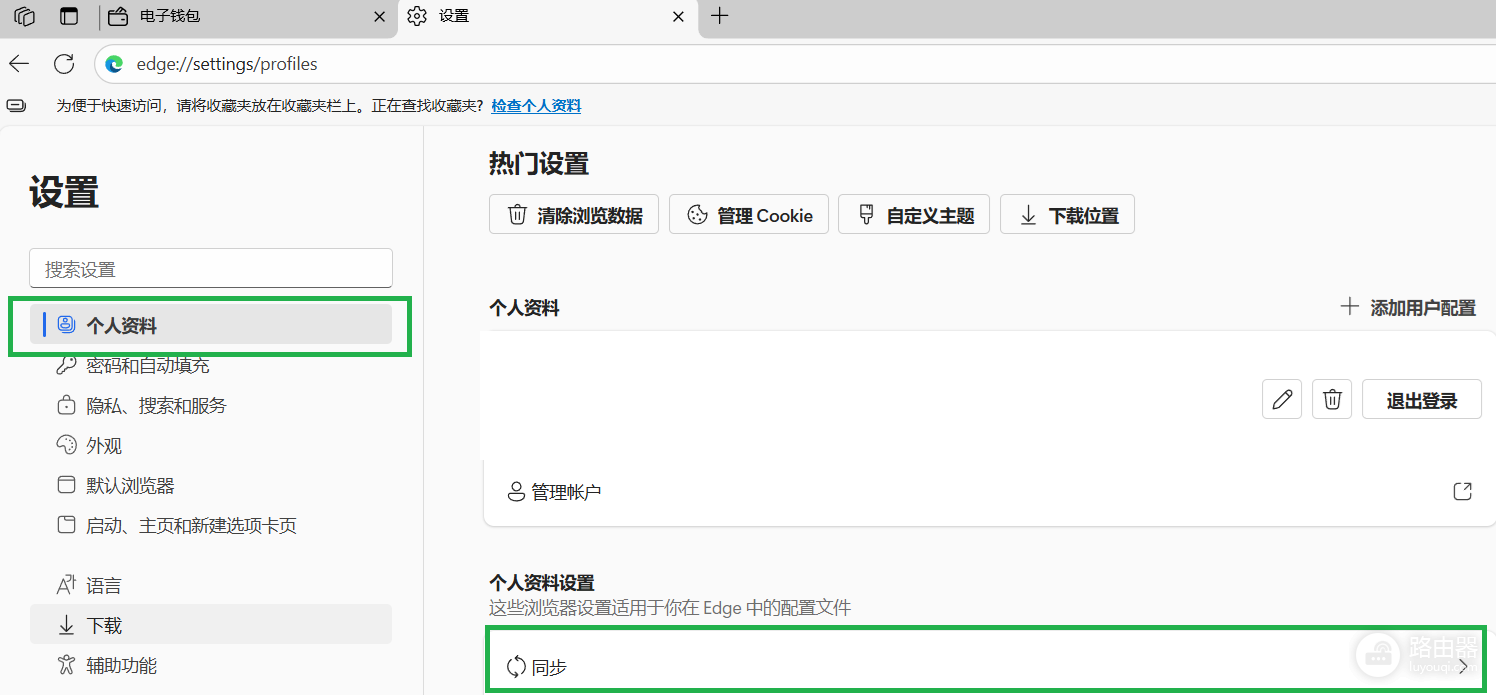Click the palette icon beside 外观
Viewport: 1496px width, 695px height.
tap(66, 445)
